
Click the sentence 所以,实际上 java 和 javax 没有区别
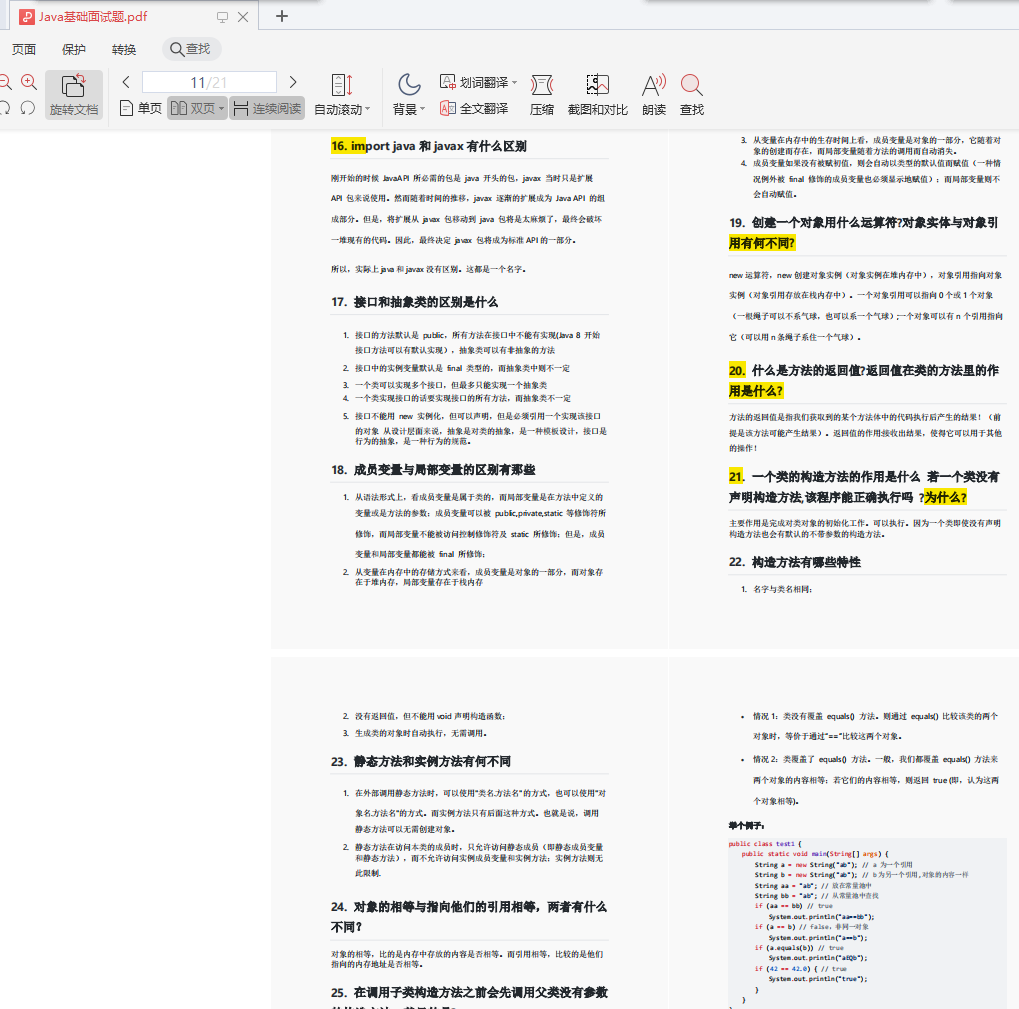pos(428,269)
